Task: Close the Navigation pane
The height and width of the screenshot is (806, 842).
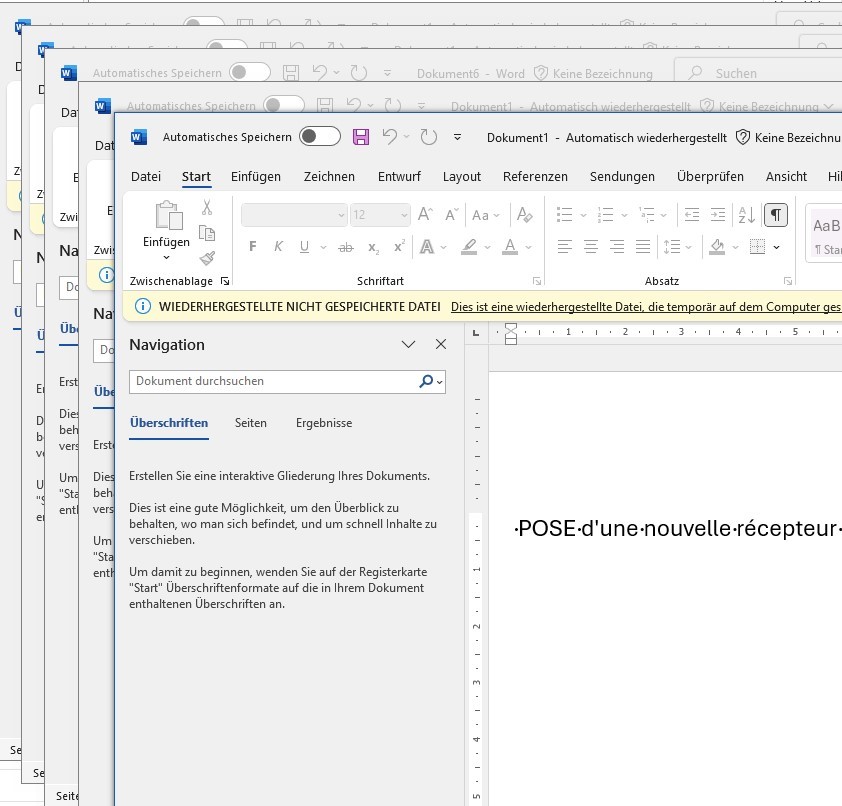Action: pos(441,344)
